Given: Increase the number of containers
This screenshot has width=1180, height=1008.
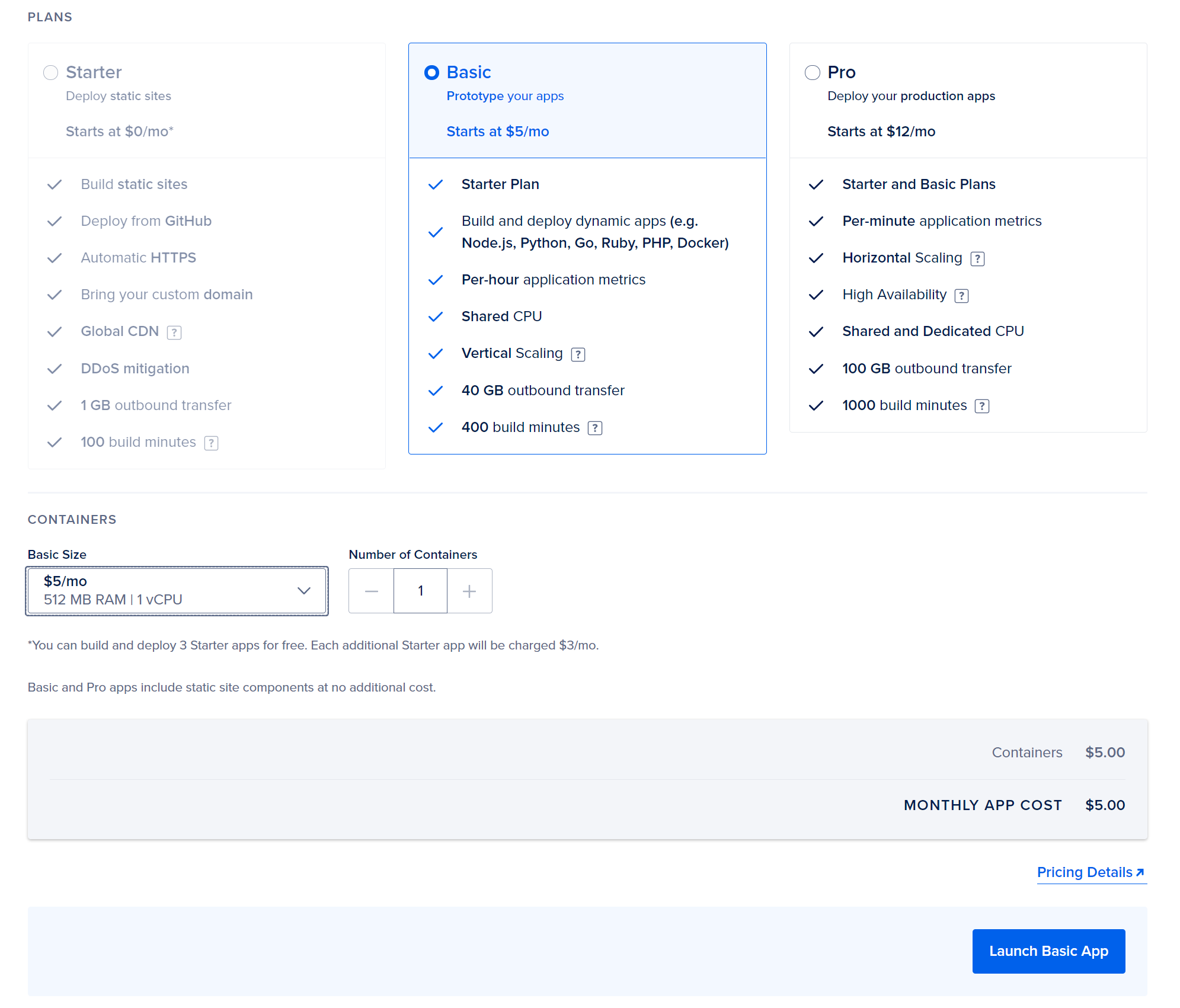Looking at the screenshot, I should (x=469, y=590).
